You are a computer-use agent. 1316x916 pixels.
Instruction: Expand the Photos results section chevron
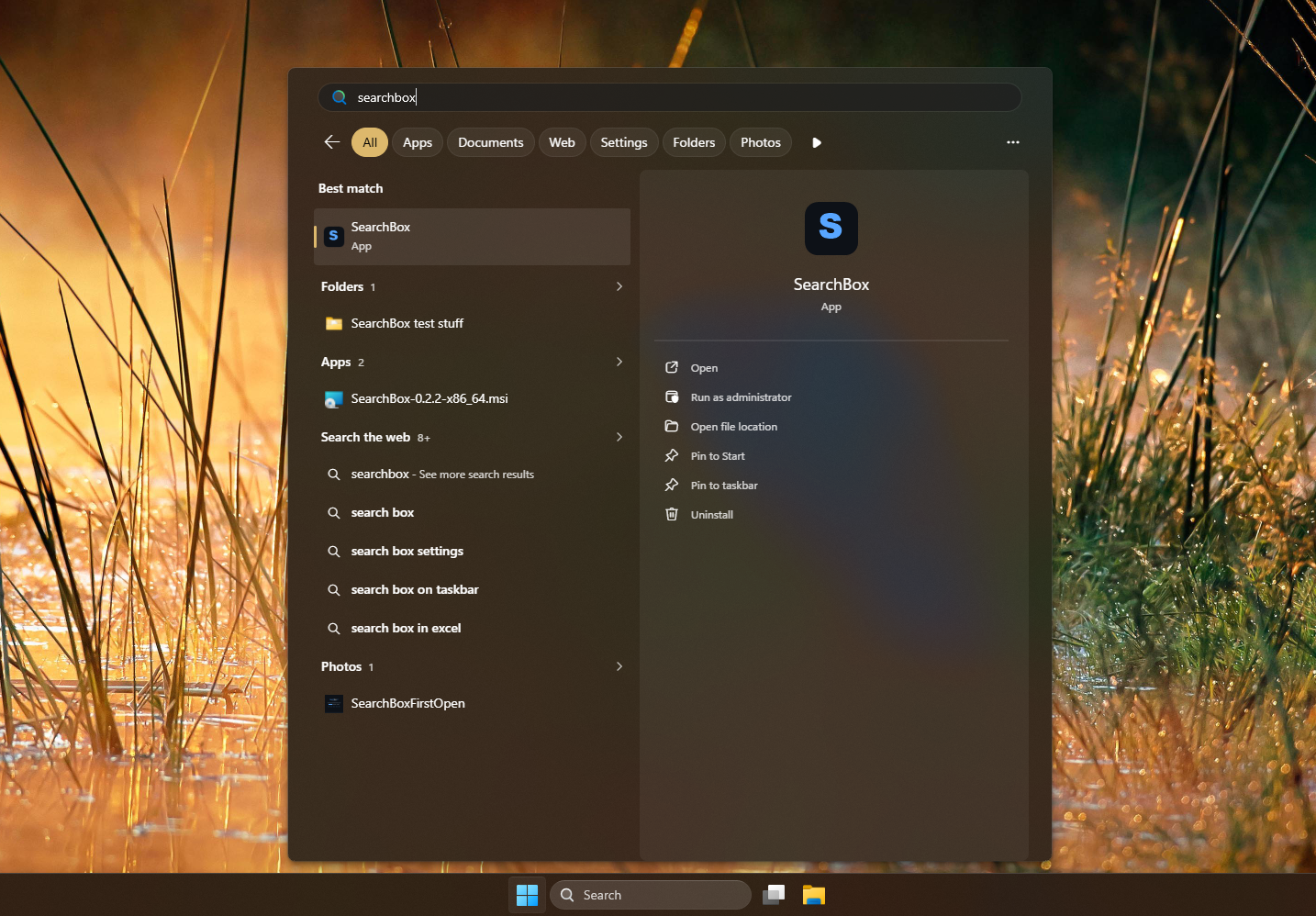[x=619, y=666]
